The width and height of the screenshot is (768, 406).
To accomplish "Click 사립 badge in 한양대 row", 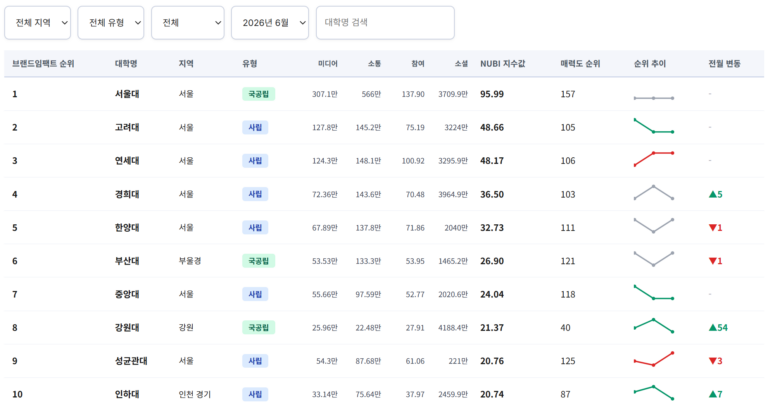I will tap(255, 228).
